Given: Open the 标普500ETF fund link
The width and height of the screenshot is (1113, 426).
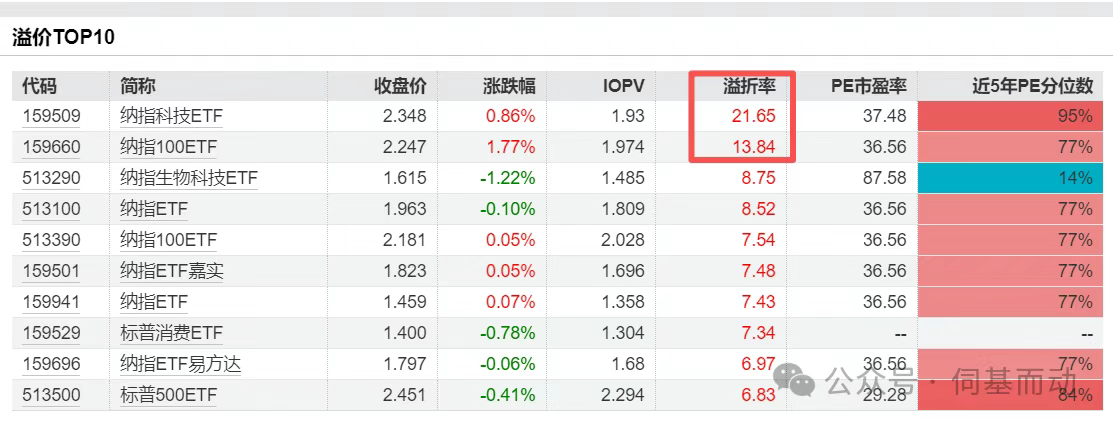Looking at the screenshot, I should pos(168,395).
